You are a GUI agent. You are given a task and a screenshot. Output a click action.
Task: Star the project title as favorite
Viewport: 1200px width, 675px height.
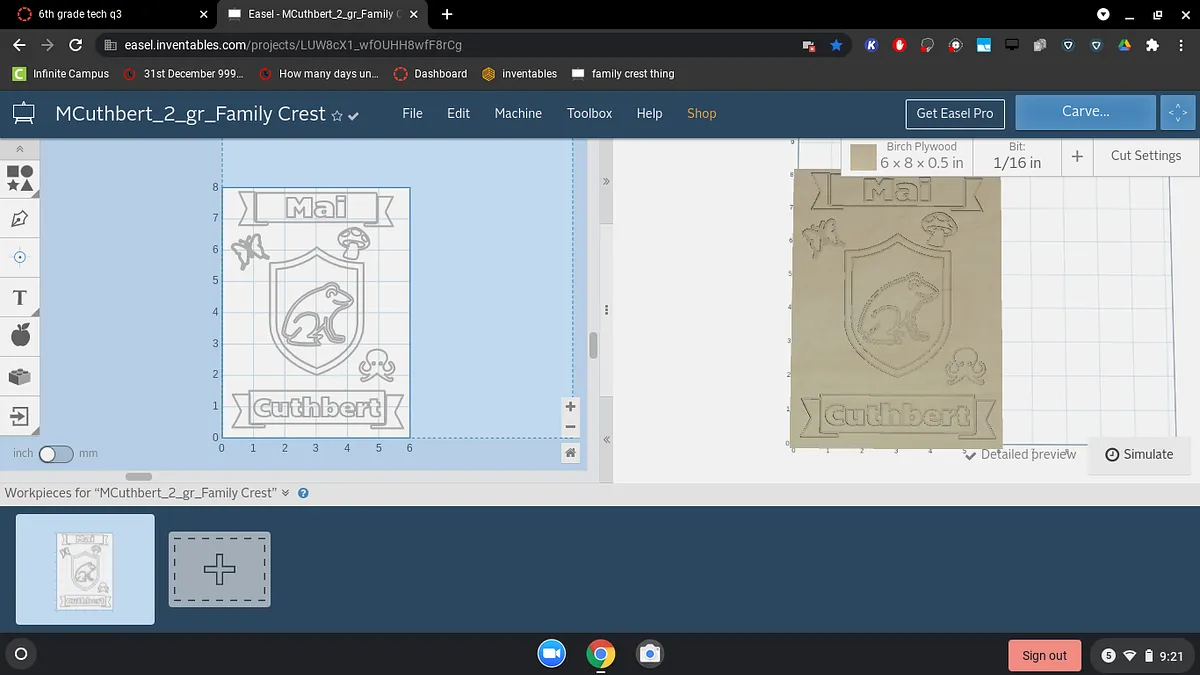pyautogui.click(x=337, y=115)
